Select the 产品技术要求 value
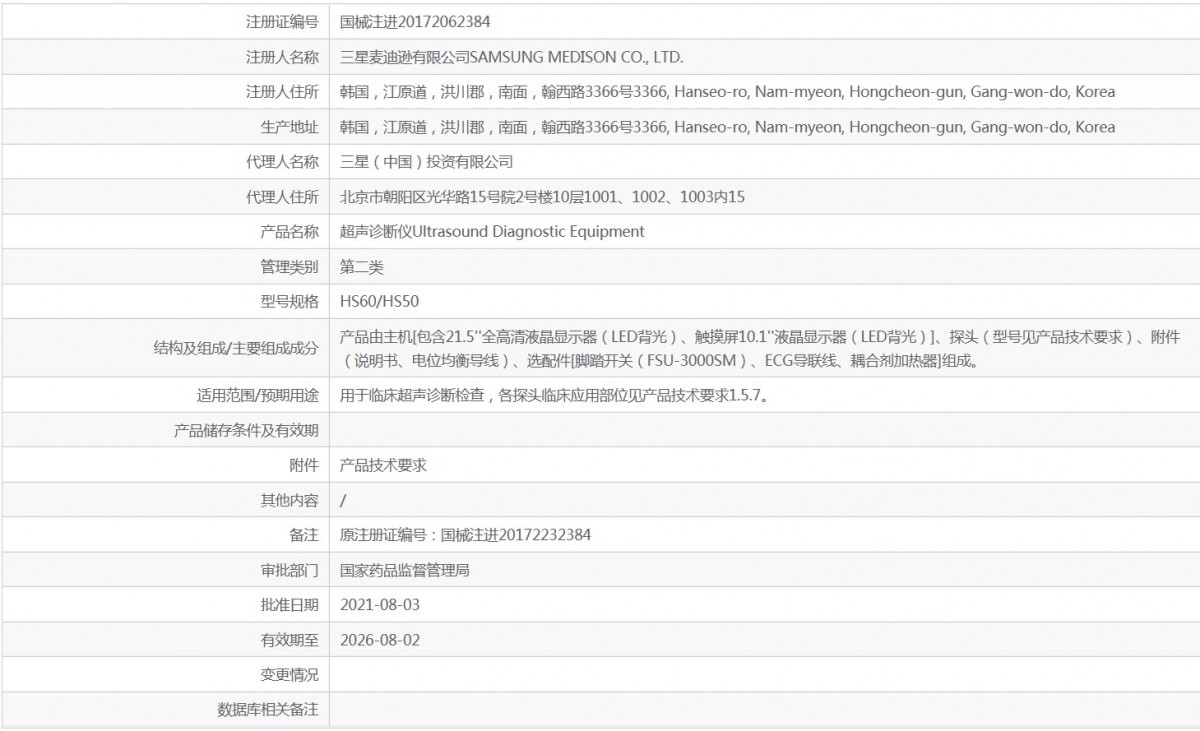This screenshot has width=1200, height=731. (x=383, y=465)
